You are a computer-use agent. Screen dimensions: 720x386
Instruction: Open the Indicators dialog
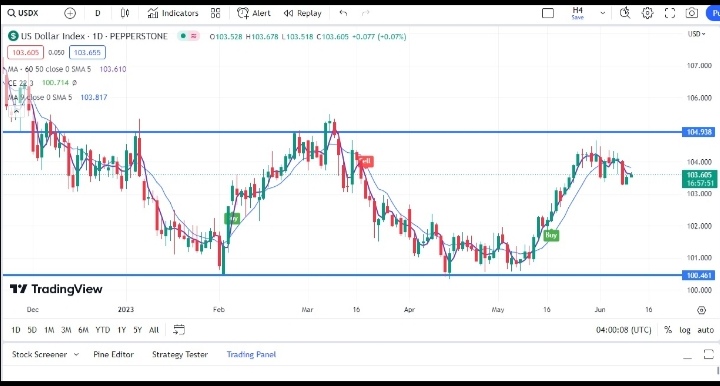click(173, 13)
